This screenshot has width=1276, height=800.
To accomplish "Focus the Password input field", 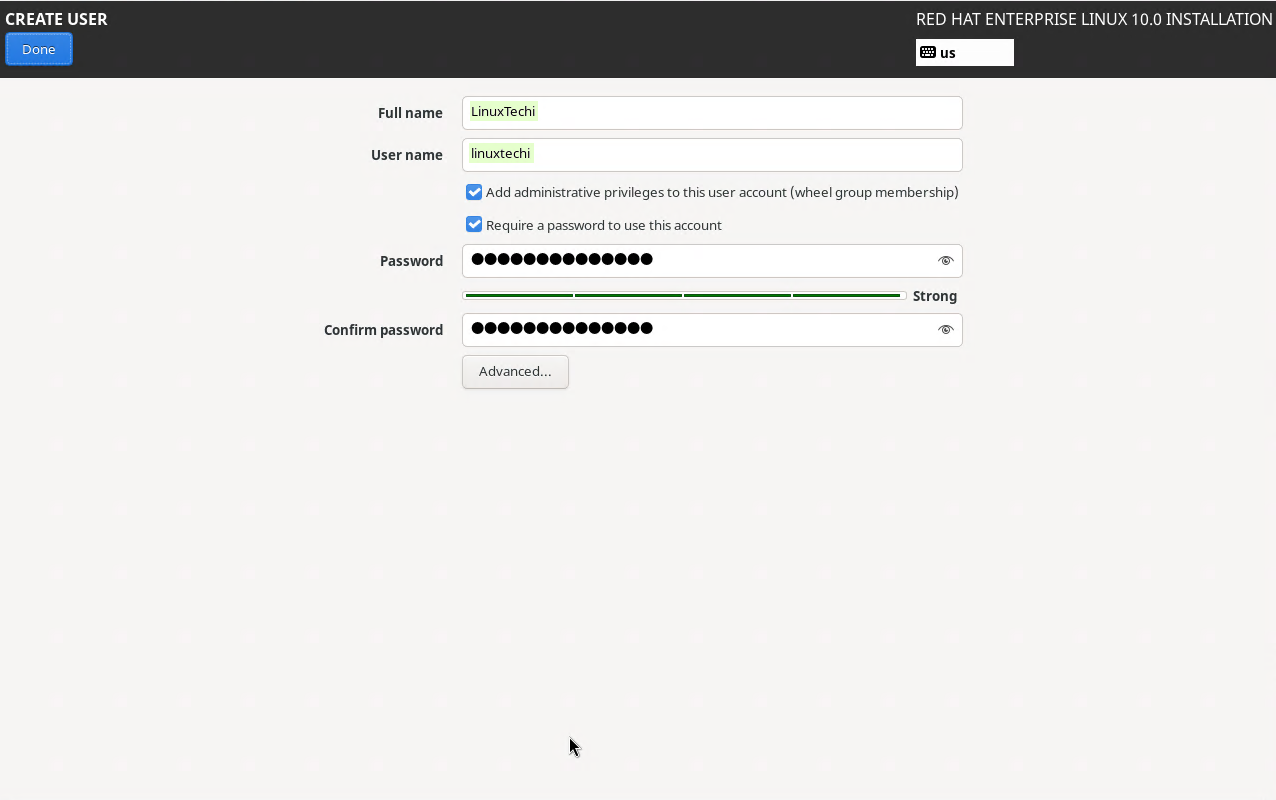I will tap(712, 261).
